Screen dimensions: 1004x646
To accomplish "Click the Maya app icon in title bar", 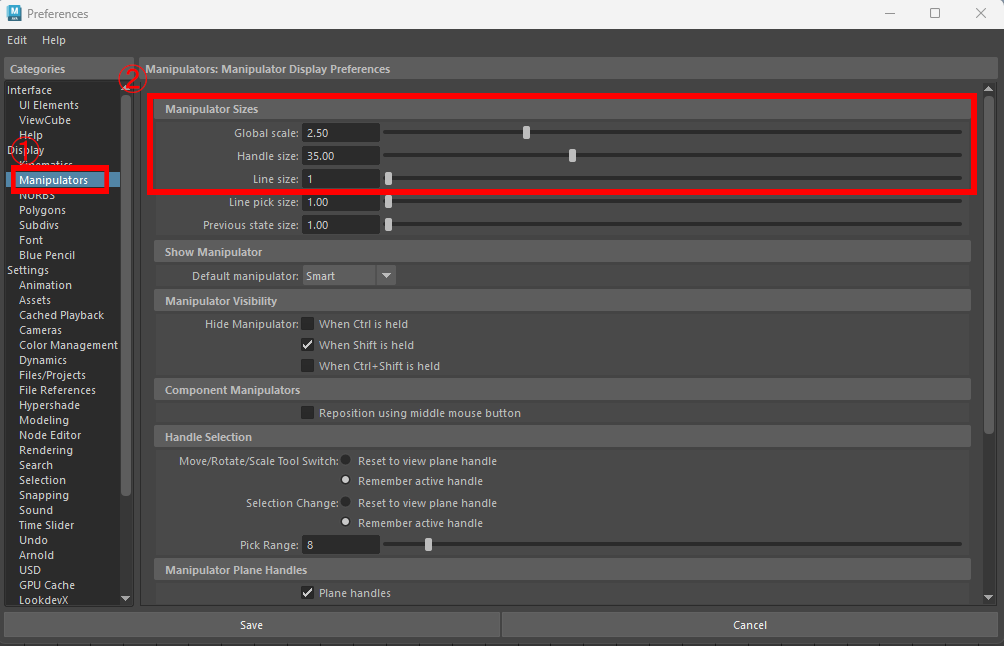I will tap(14, 14).
